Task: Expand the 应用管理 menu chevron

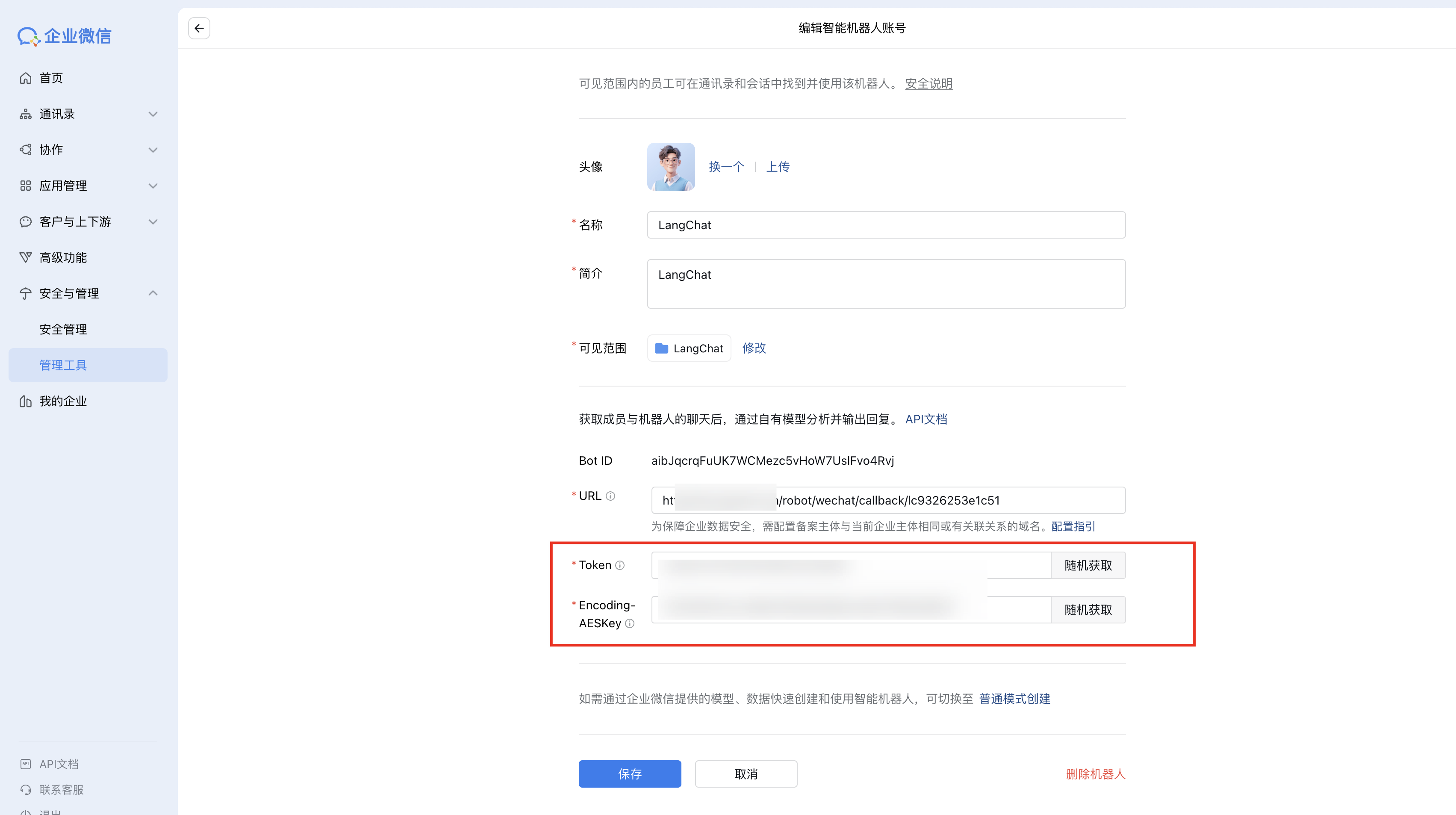Action: (153, 186)
